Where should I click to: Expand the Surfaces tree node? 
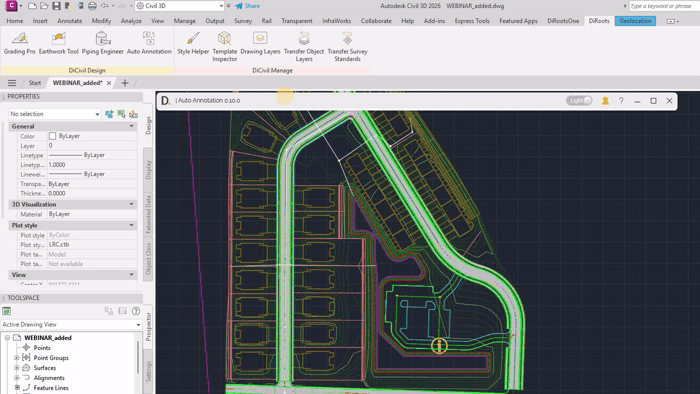click(x=17, y=368)
